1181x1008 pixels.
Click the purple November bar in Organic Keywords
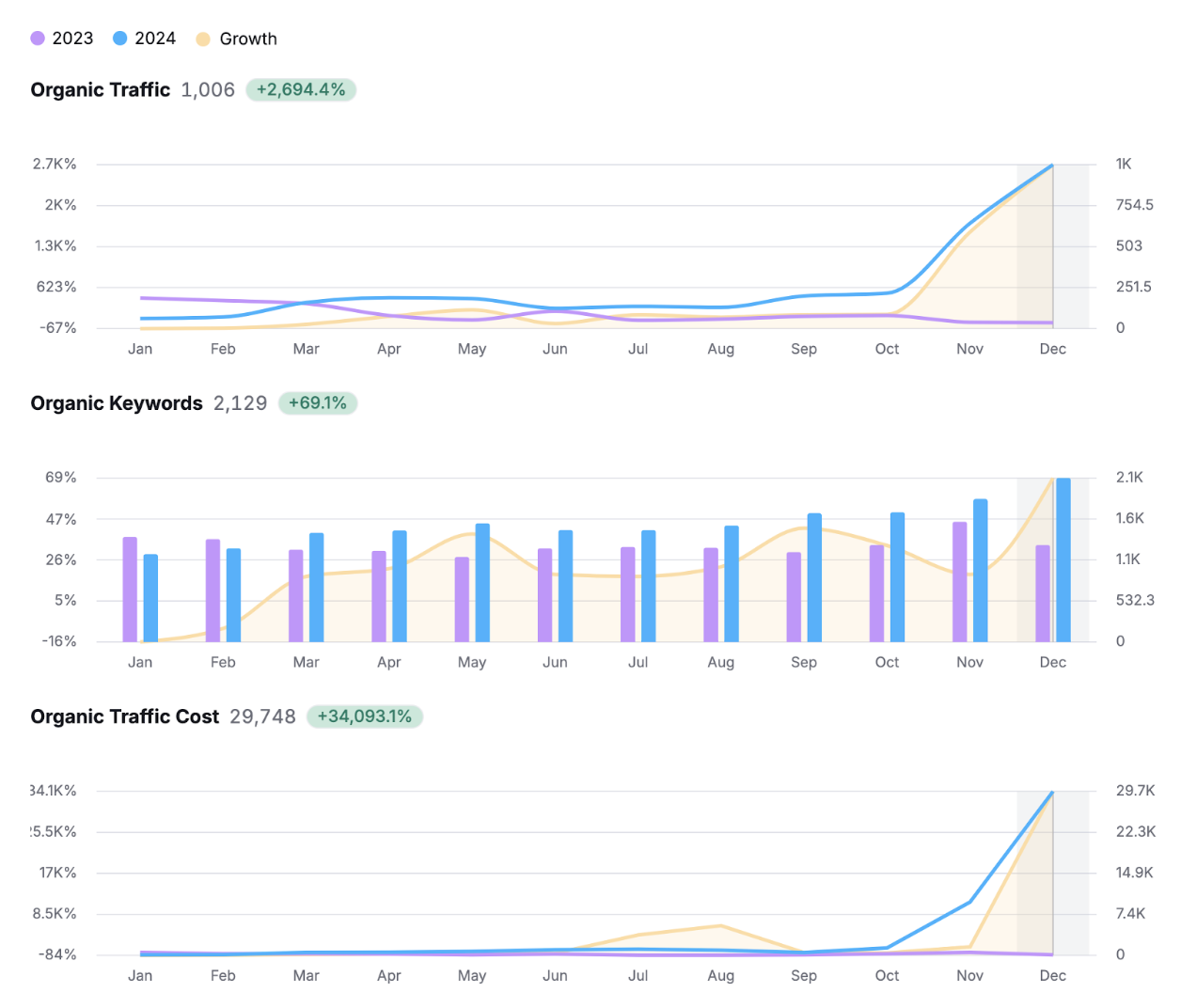pos(959,581)
